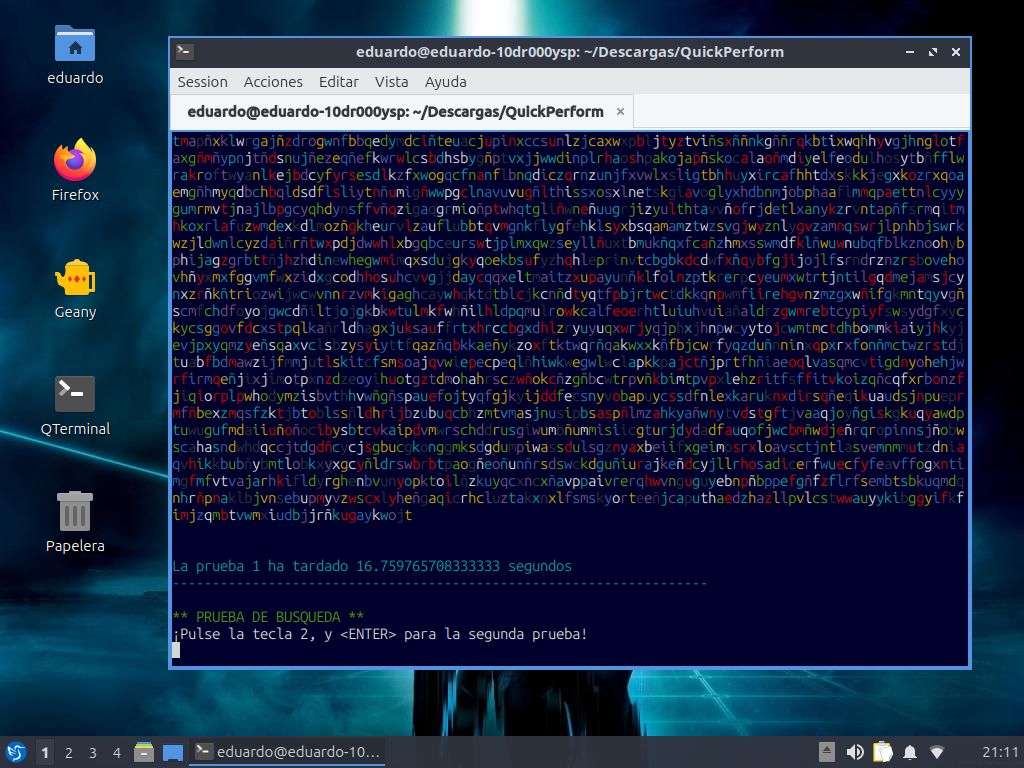
Task: Open the volume control in system tray
Action: tap(854, 752)
